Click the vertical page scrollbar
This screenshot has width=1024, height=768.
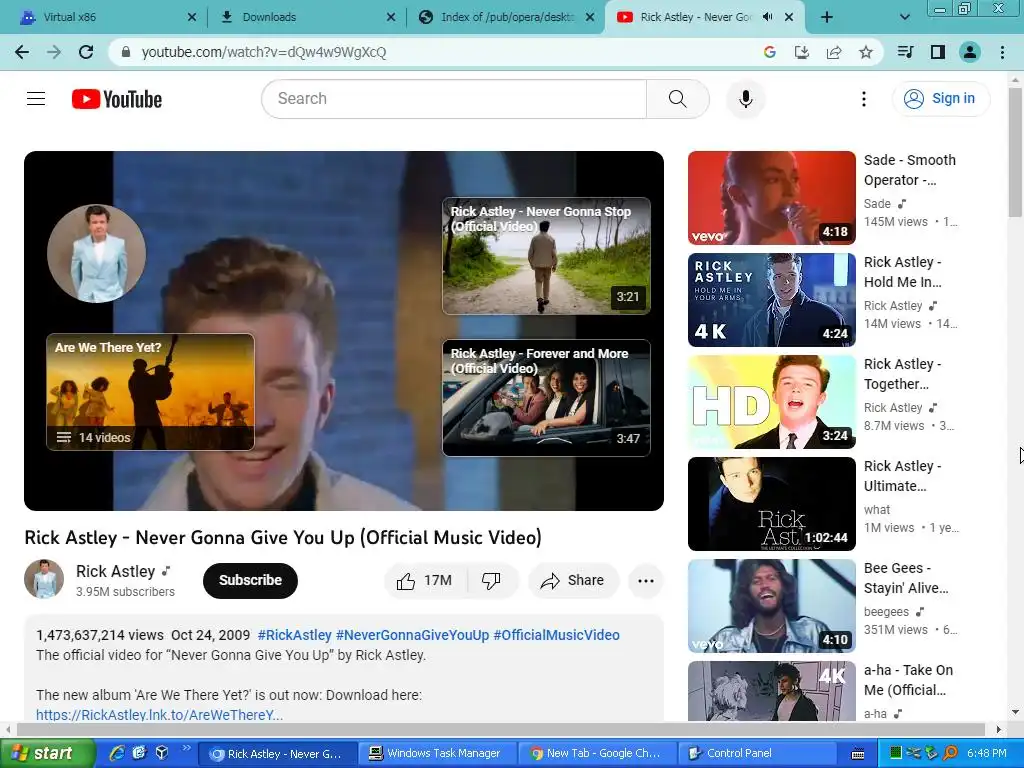(x=1015, y=152)
